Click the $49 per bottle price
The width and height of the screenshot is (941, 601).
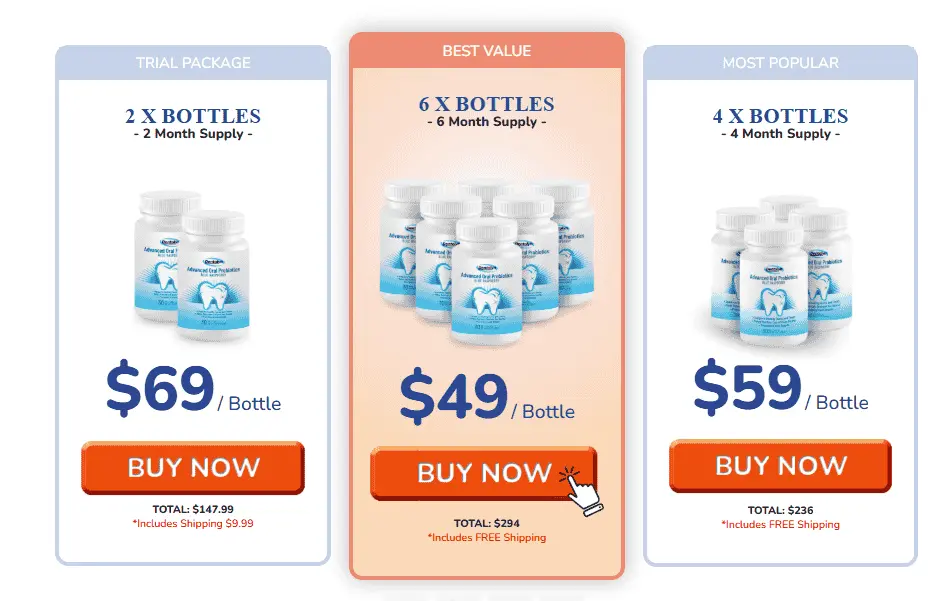coord(487,397)
